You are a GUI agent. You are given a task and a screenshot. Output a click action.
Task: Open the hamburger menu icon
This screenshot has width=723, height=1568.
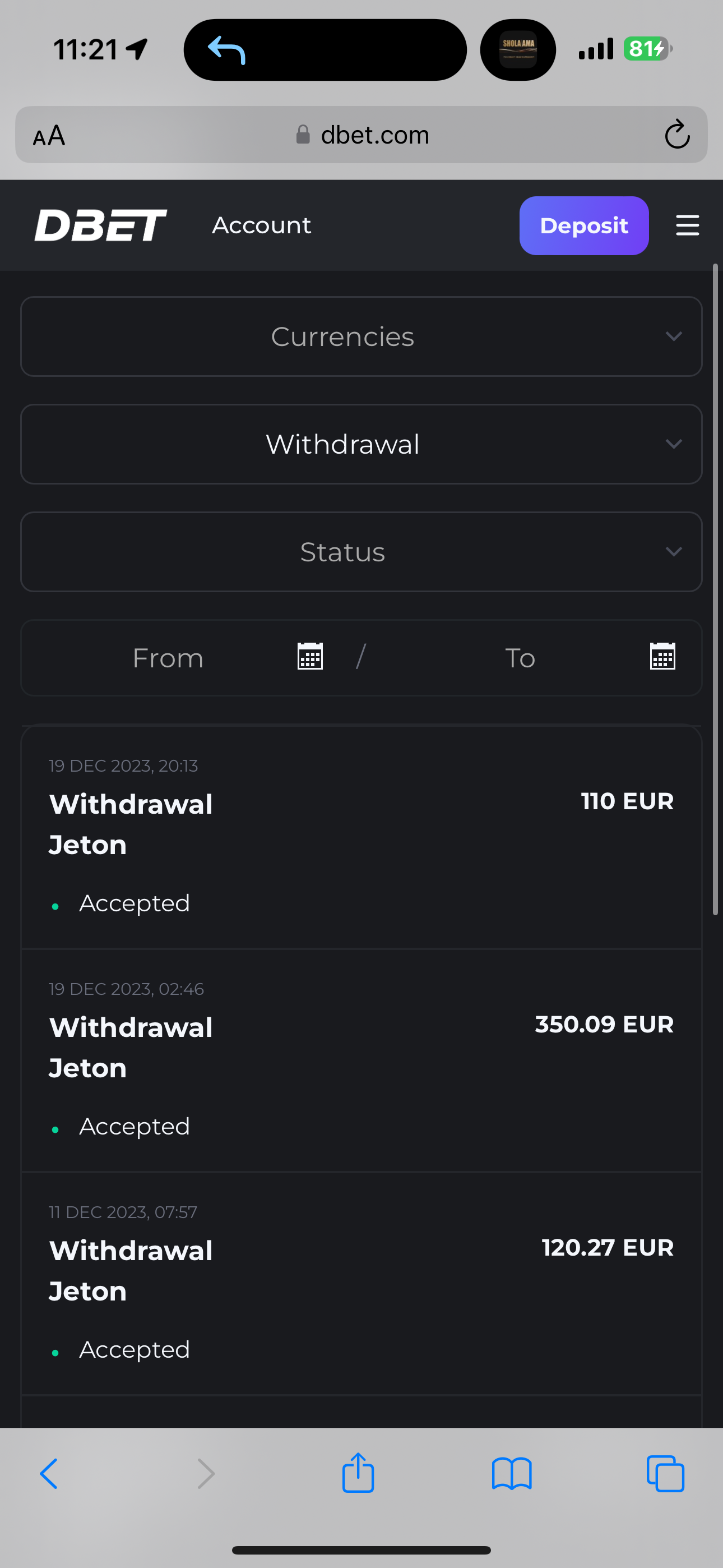tap(687, 225)
